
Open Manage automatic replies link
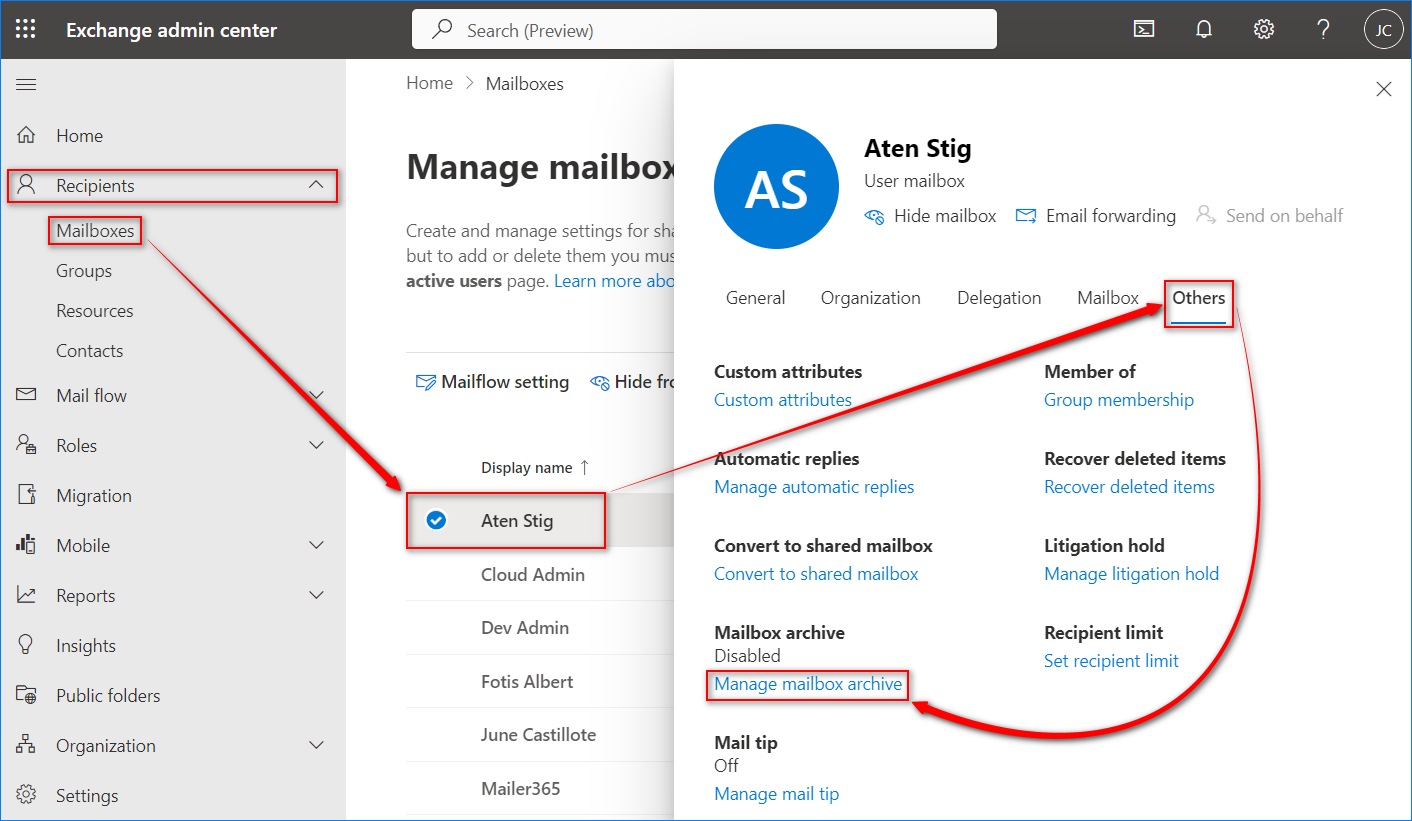pyautogui.click(x=814, y=487)
